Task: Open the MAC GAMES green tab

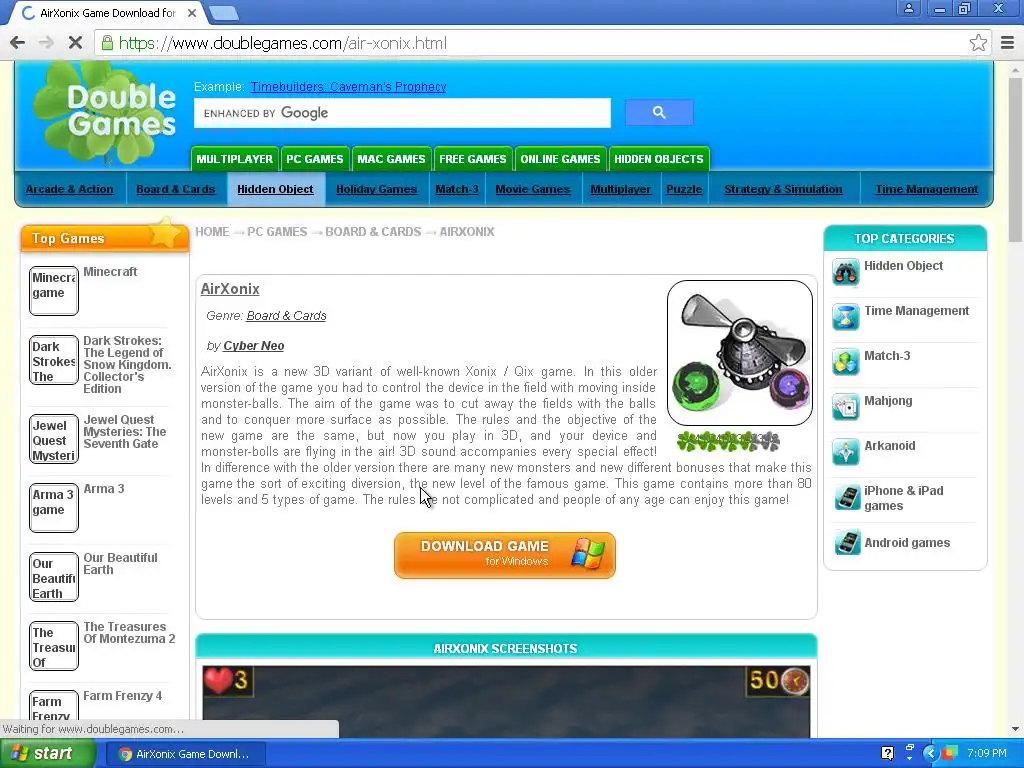Action: coord(391,159)
